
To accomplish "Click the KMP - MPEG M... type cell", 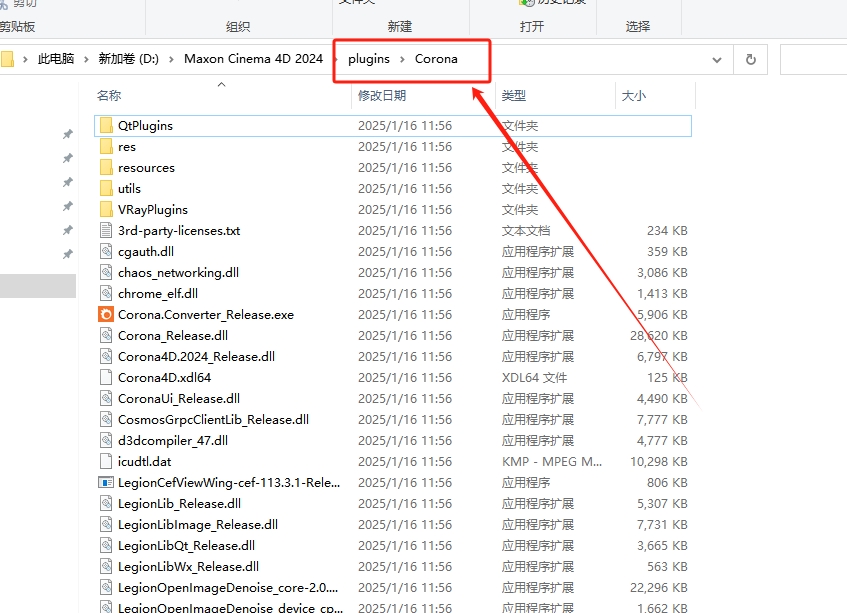I will click(552, 462).
